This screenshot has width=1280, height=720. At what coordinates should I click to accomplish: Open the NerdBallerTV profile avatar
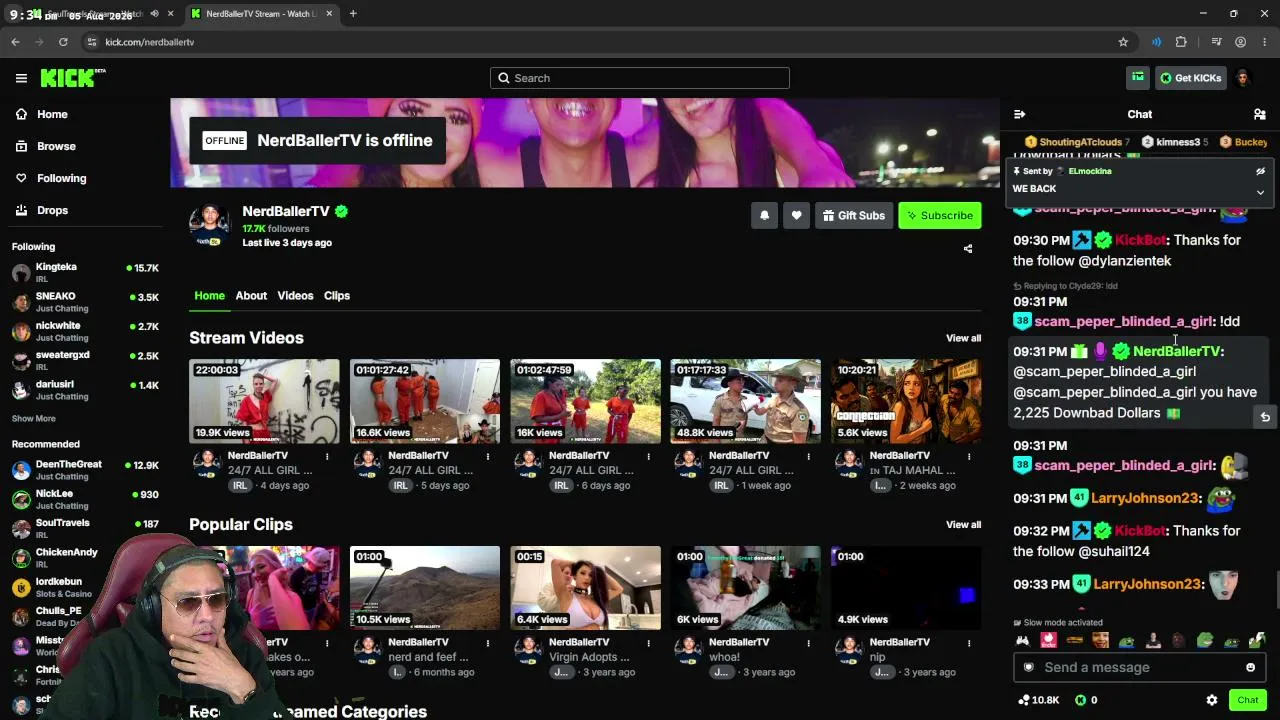(209, 225)
